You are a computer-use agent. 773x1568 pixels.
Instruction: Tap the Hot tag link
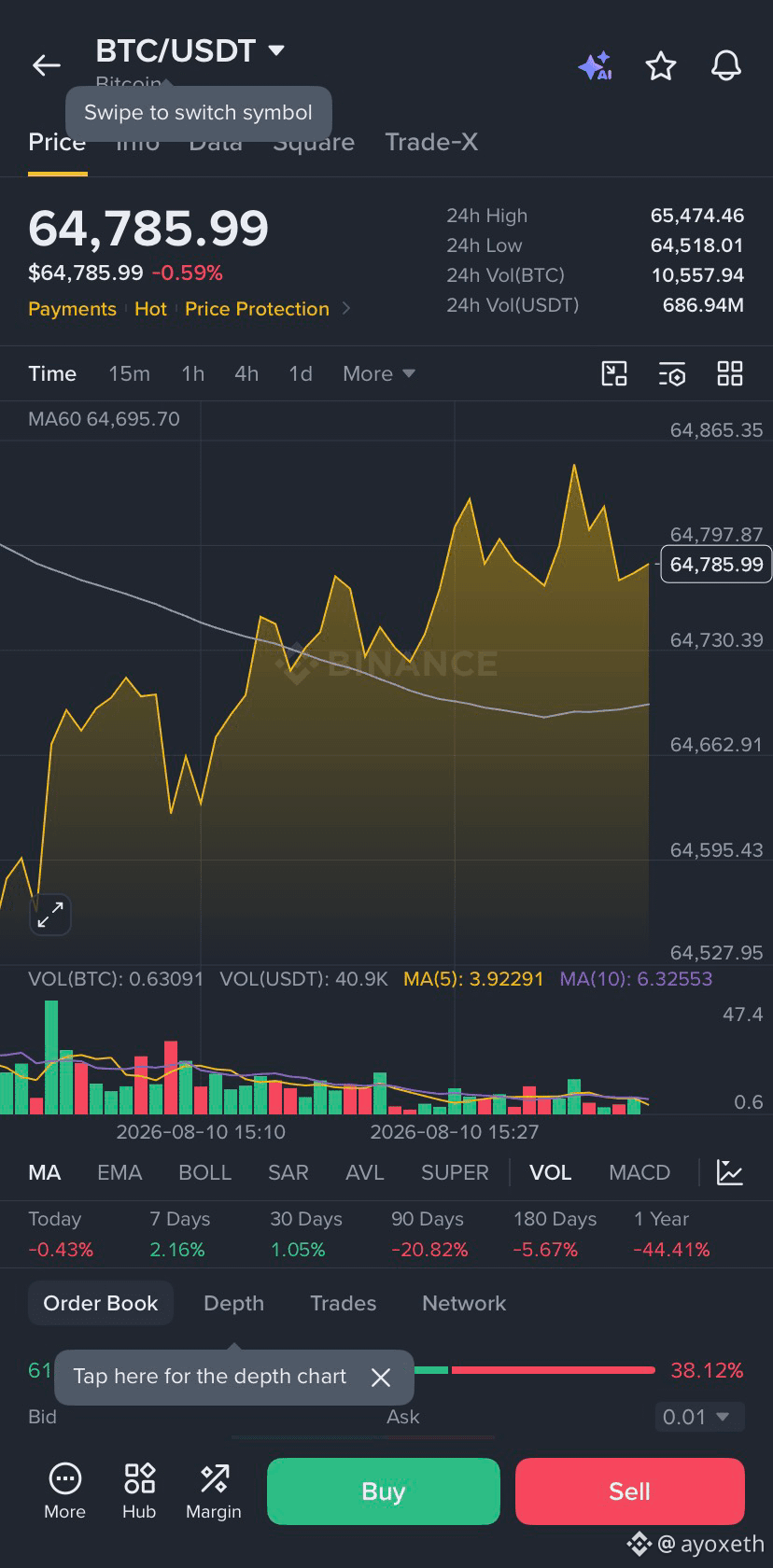[x=150, y=309]
